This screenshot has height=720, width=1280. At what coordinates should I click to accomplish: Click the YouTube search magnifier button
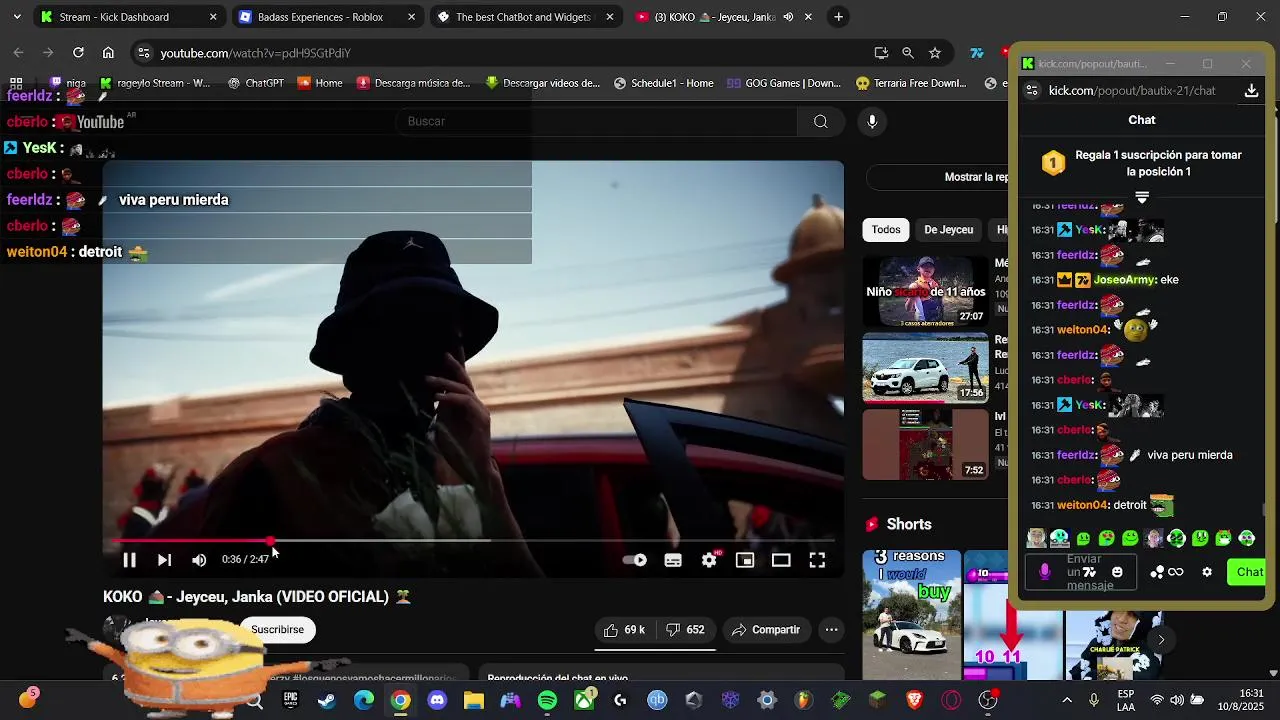821,121
